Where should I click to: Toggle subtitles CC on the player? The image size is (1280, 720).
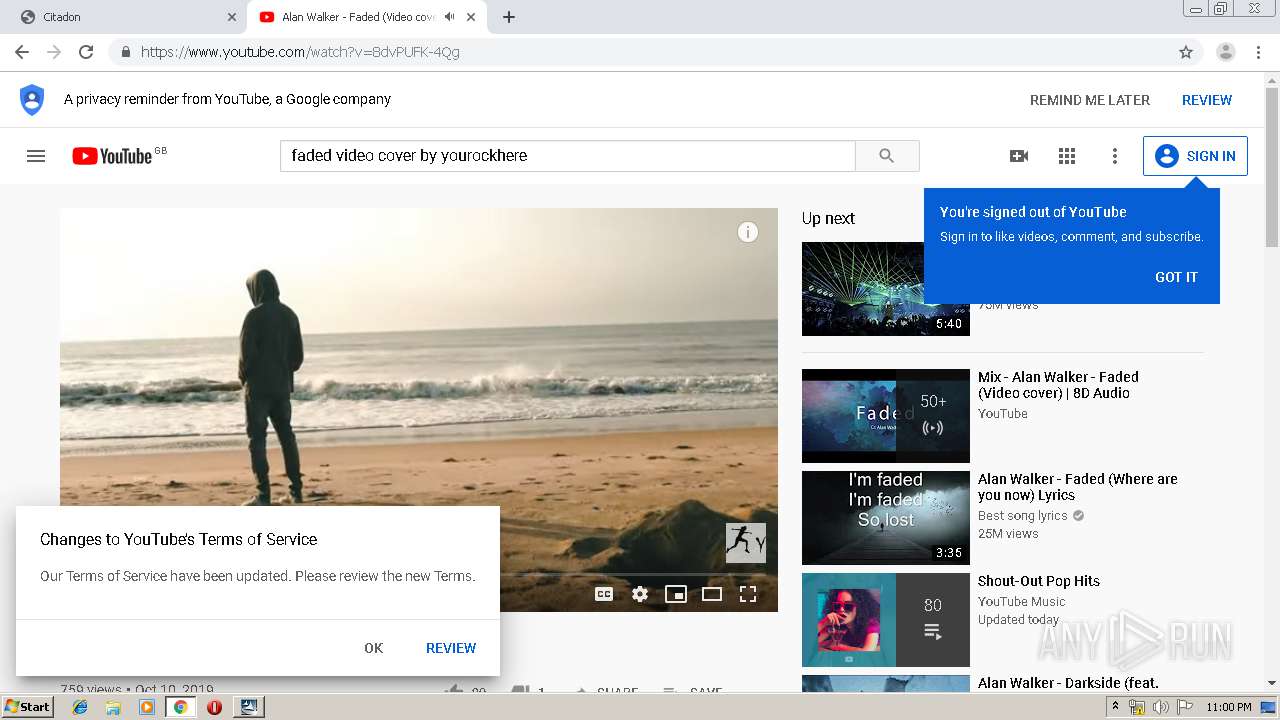[x=604, y=594]
